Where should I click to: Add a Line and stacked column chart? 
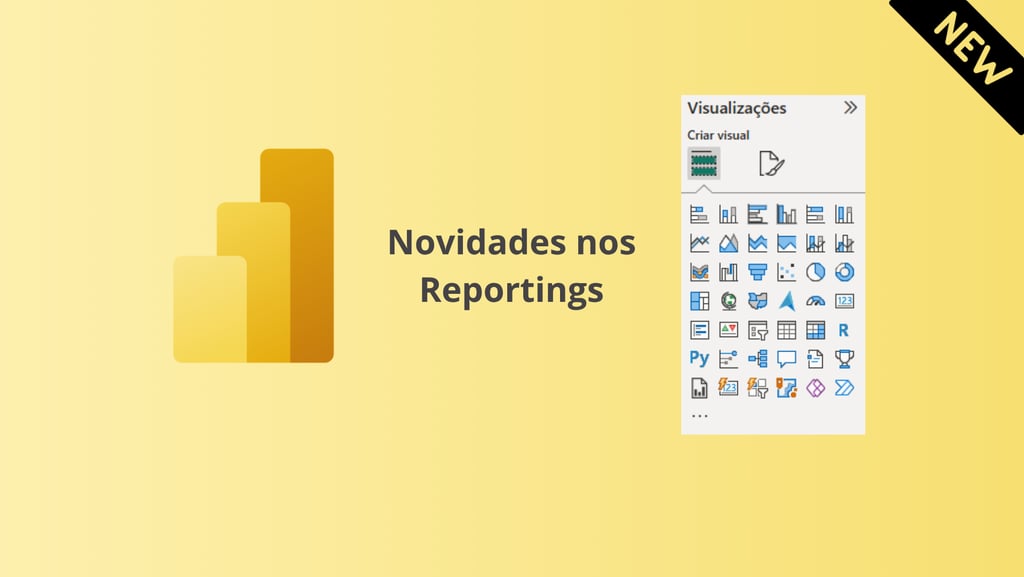[815, 243]
